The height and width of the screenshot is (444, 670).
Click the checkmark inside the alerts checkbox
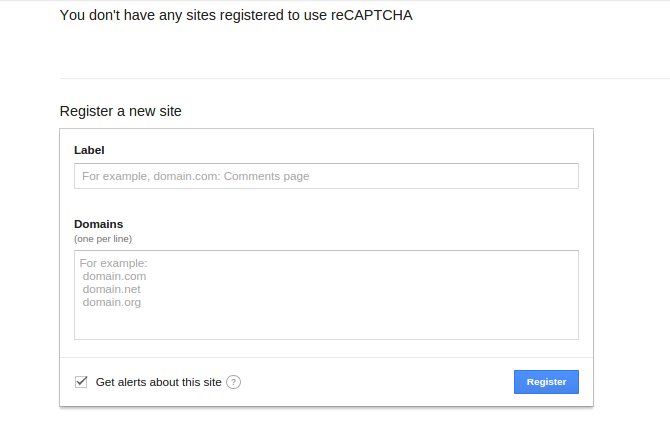click(x=81, y=381)
